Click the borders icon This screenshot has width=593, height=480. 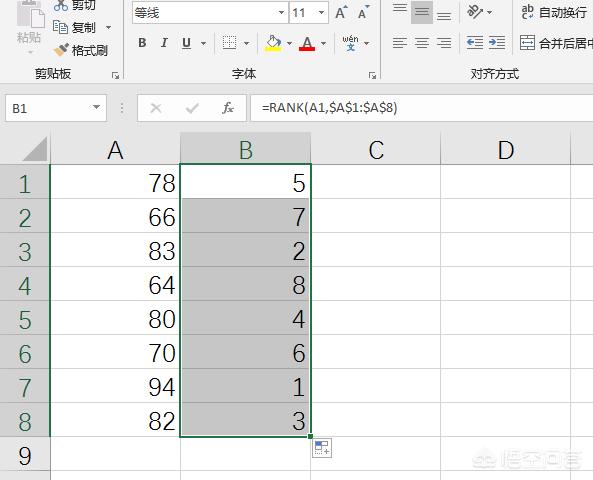(x=229, y=43)
